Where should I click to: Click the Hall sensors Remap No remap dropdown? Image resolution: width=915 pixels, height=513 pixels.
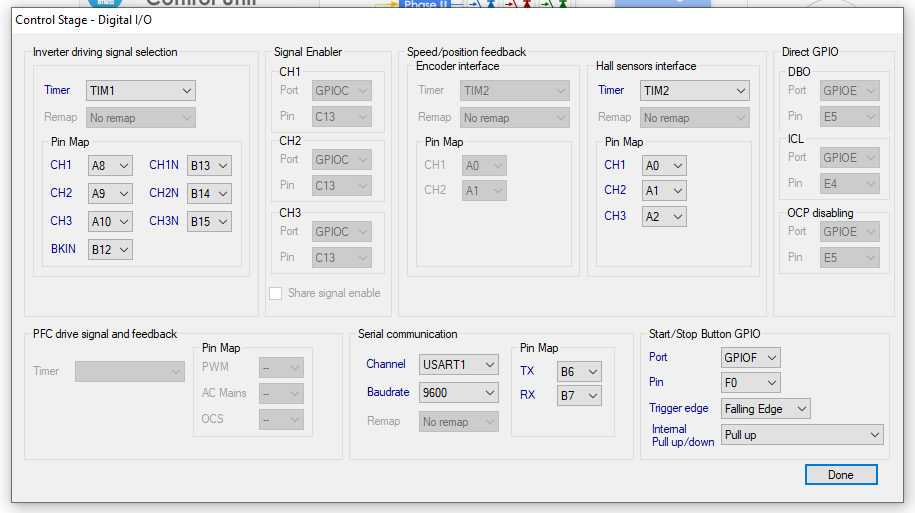point(695,117)
